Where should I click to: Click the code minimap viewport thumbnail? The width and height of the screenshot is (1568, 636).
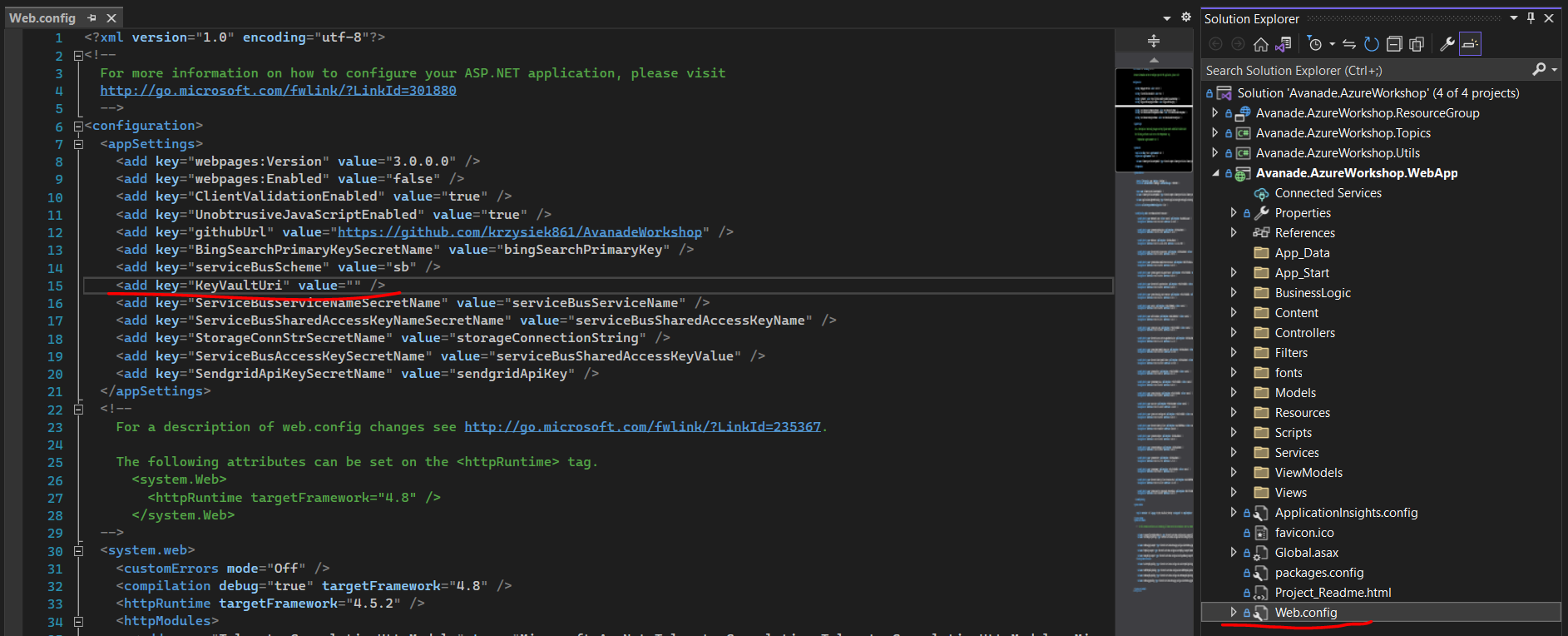coord(1154,119)
